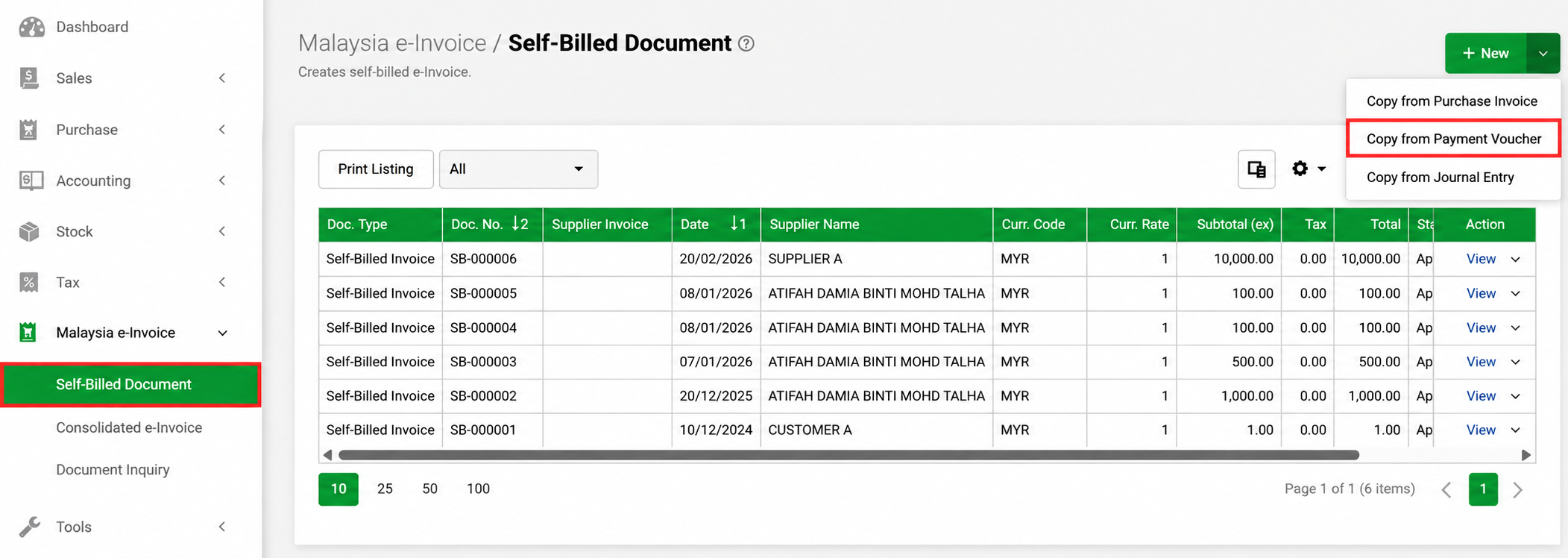Click the Tools wrench icon
This screenshot has height=558, width=1568.
click(x=30, y=527)
